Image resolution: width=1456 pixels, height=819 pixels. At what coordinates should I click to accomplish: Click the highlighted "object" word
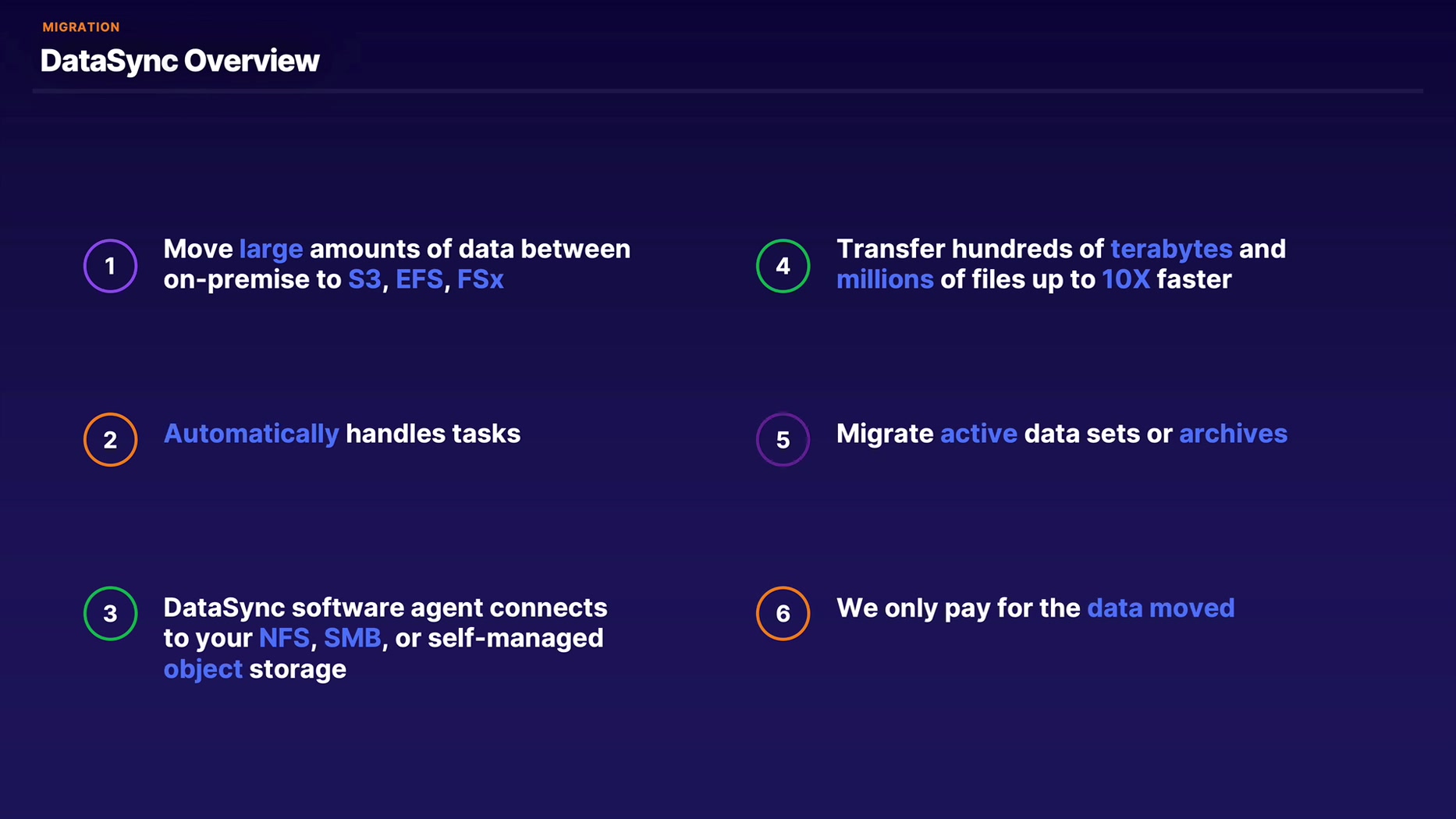coord(203,669)
